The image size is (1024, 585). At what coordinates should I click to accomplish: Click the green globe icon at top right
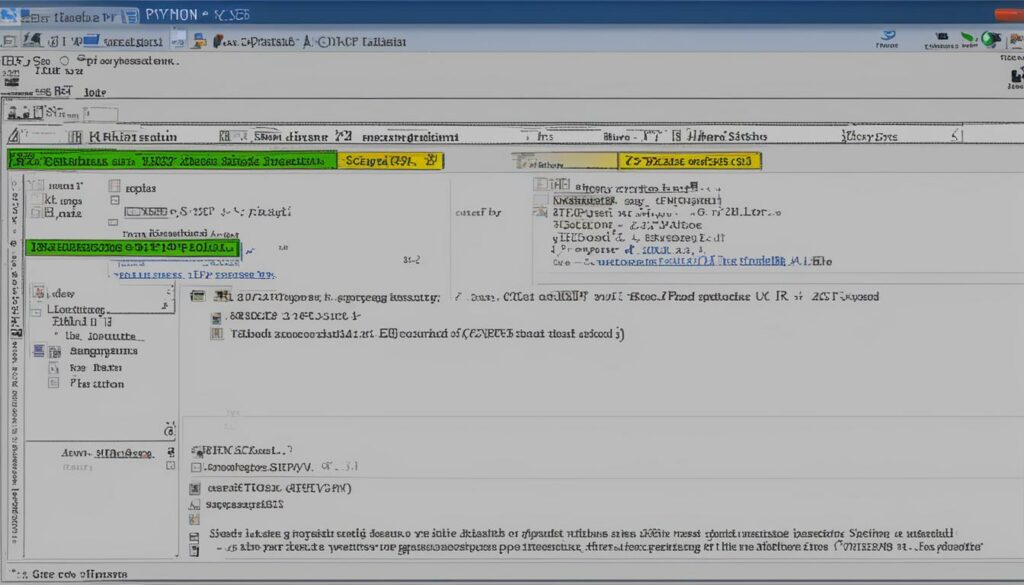pyautogui.click(x=989, y=39)
